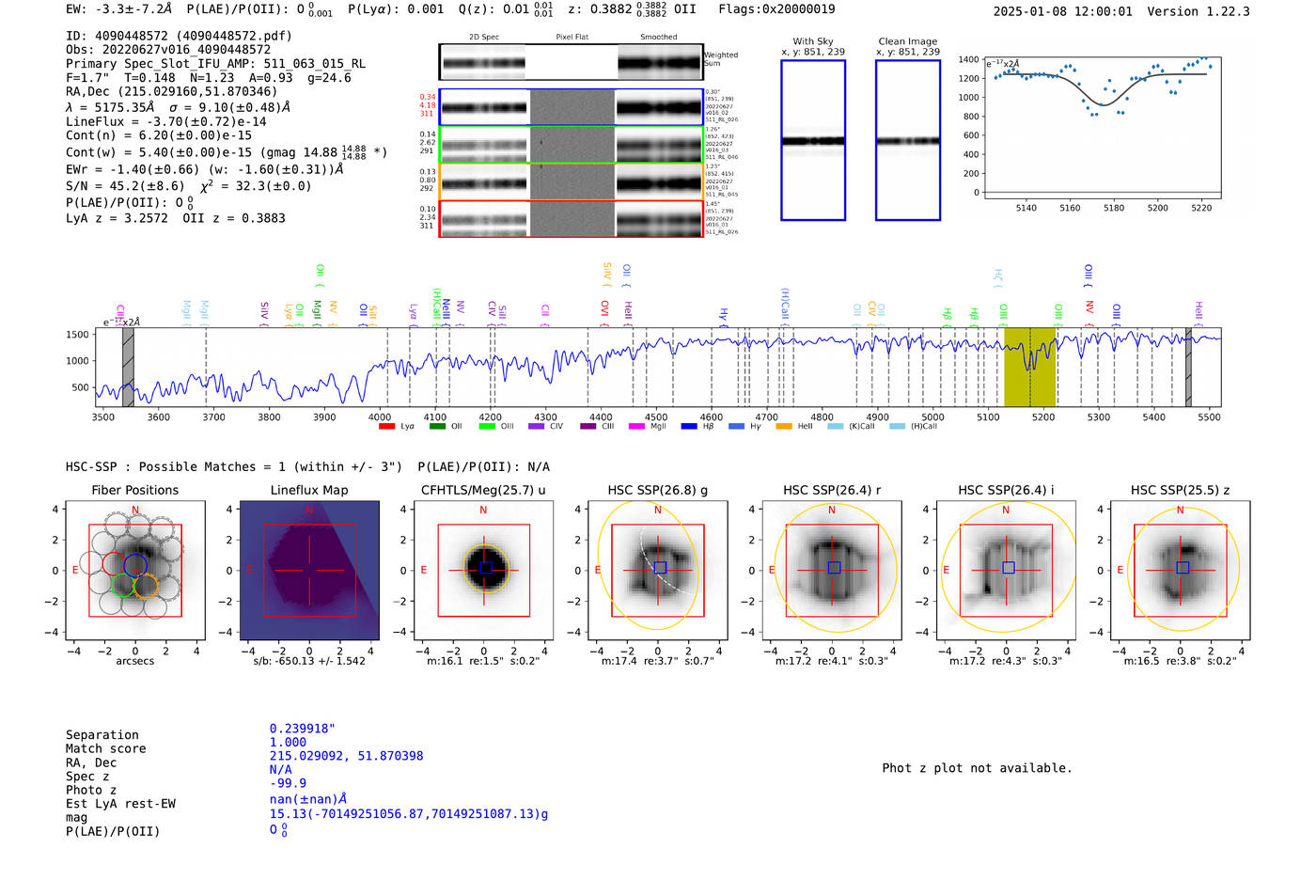This screenshot has height=896, width=1316.
Task: Click the Smoothed column header
Action: (658, 38)
